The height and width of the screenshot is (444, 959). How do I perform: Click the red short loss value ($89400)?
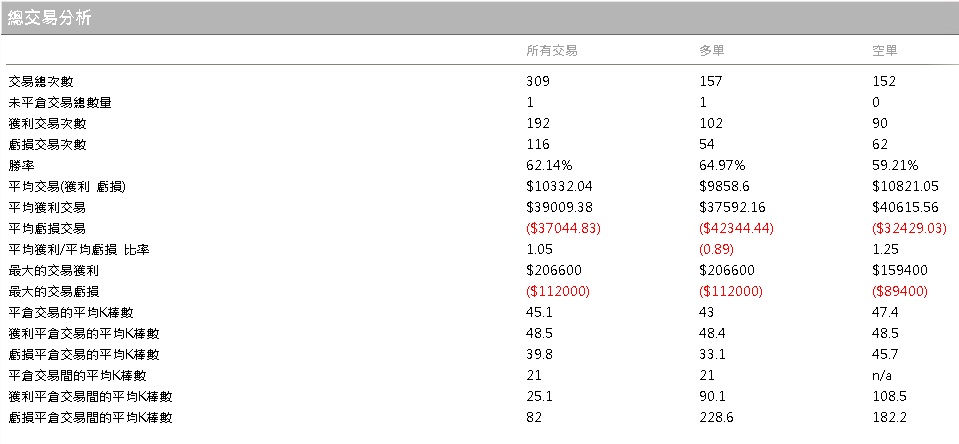900,292
